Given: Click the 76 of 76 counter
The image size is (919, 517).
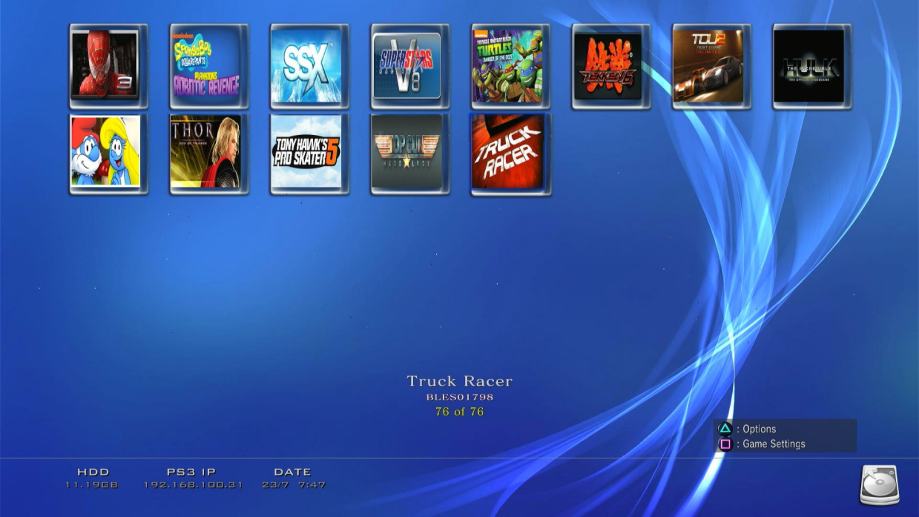Looking at the screenshot, I should coord(460,411).
